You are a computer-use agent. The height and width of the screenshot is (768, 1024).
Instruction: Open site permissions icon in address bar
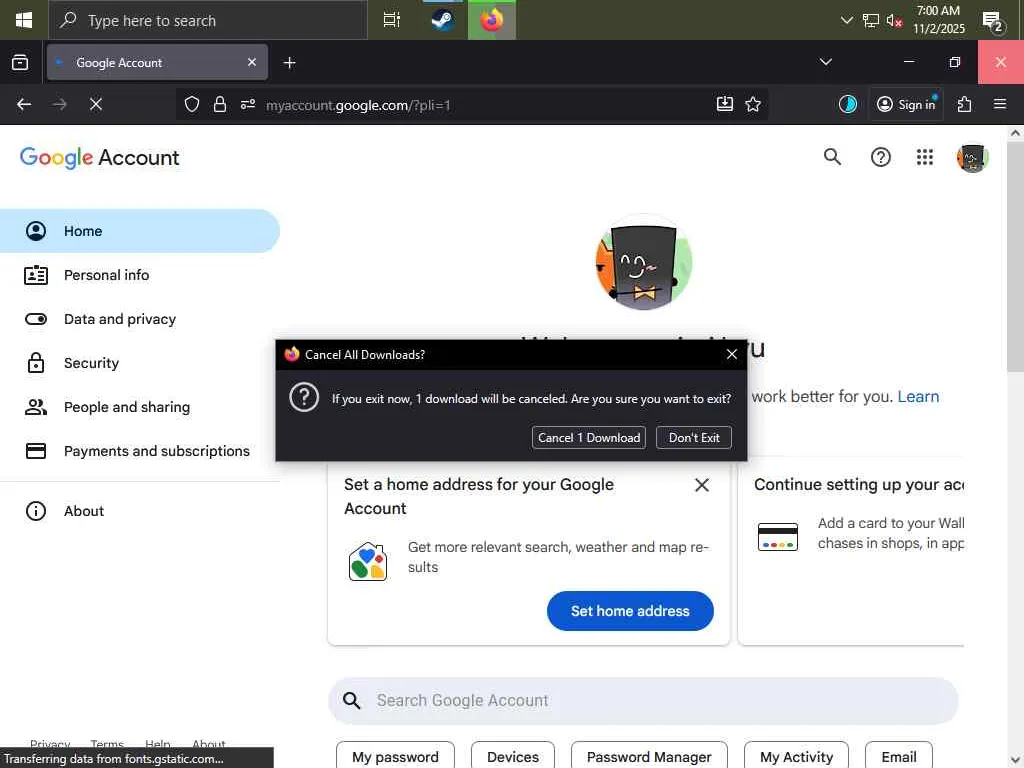[x=248, y=104]
